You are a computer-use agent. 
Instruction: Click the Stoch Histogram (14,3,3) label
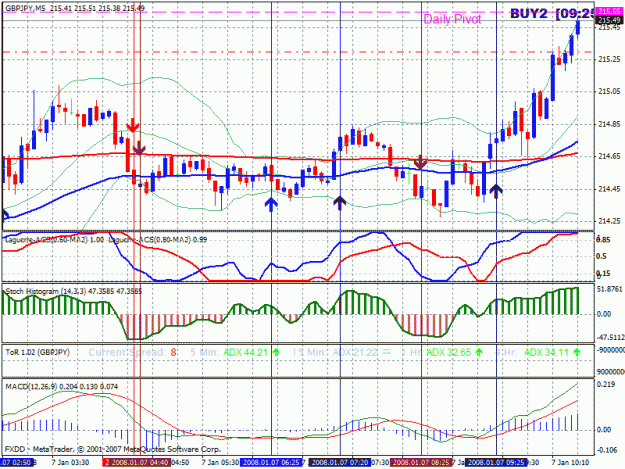click(74, 291)
